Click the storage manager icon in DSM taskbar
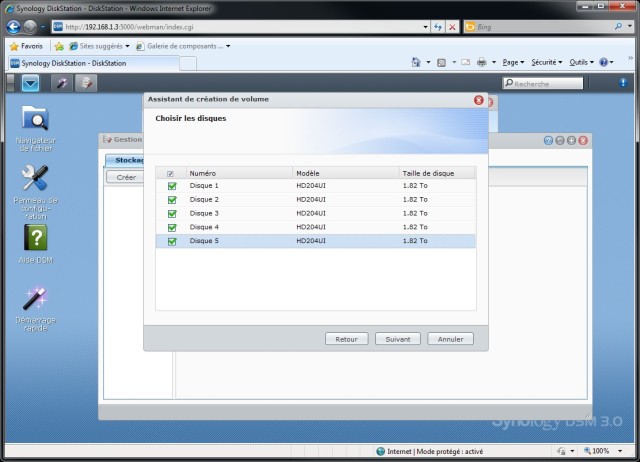Screen dimensions: 640x462 (x=86, y=83)
